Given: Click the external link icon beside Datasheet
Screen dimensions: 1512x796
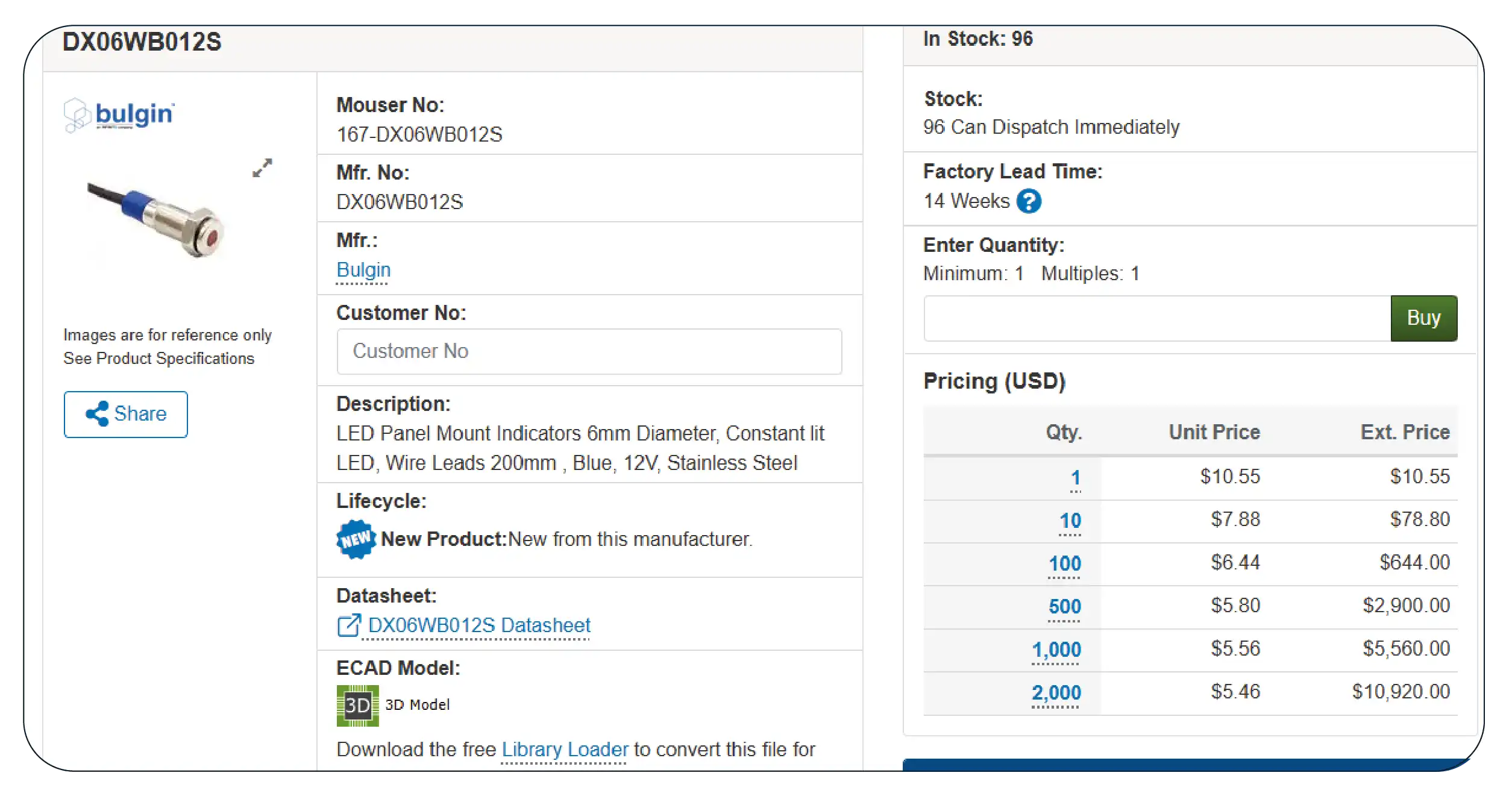Looking at the screenshot, I should pyautogui.click(x=349, y=625).
